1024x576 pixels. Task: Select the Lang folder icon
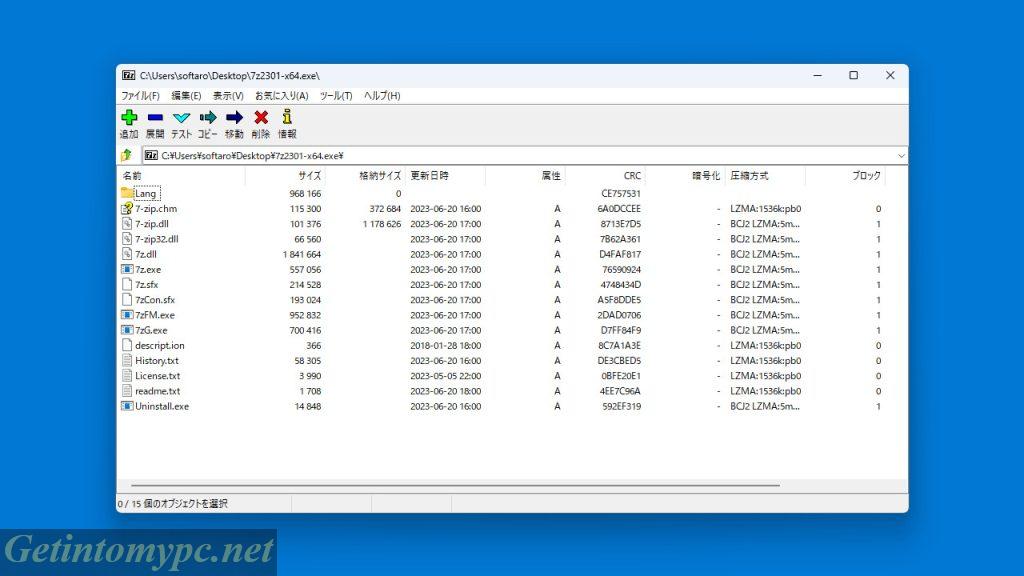(127, 193)
